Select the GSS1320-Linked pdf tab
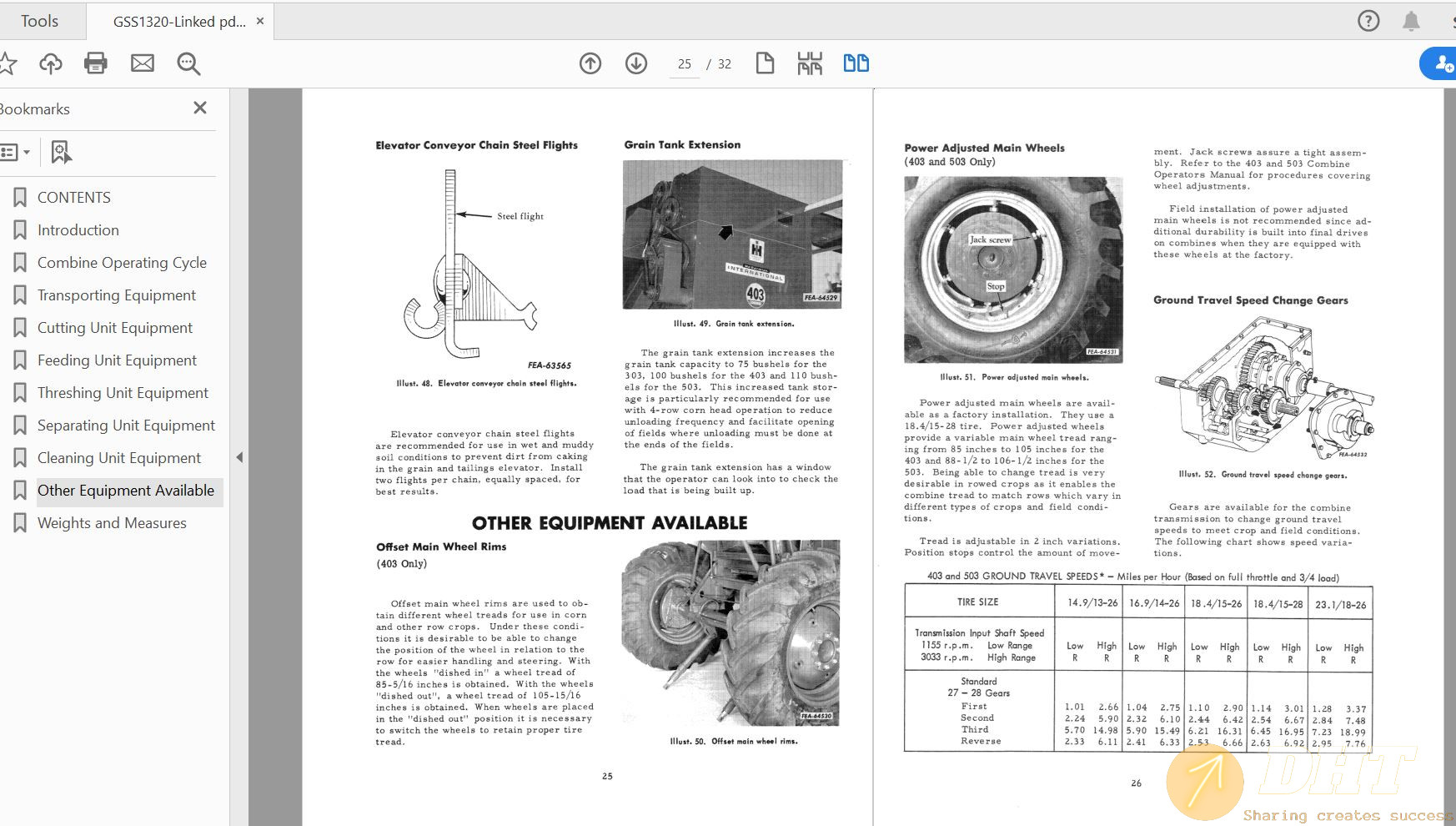The image size is (1456, 826). [x=178, y=22]
